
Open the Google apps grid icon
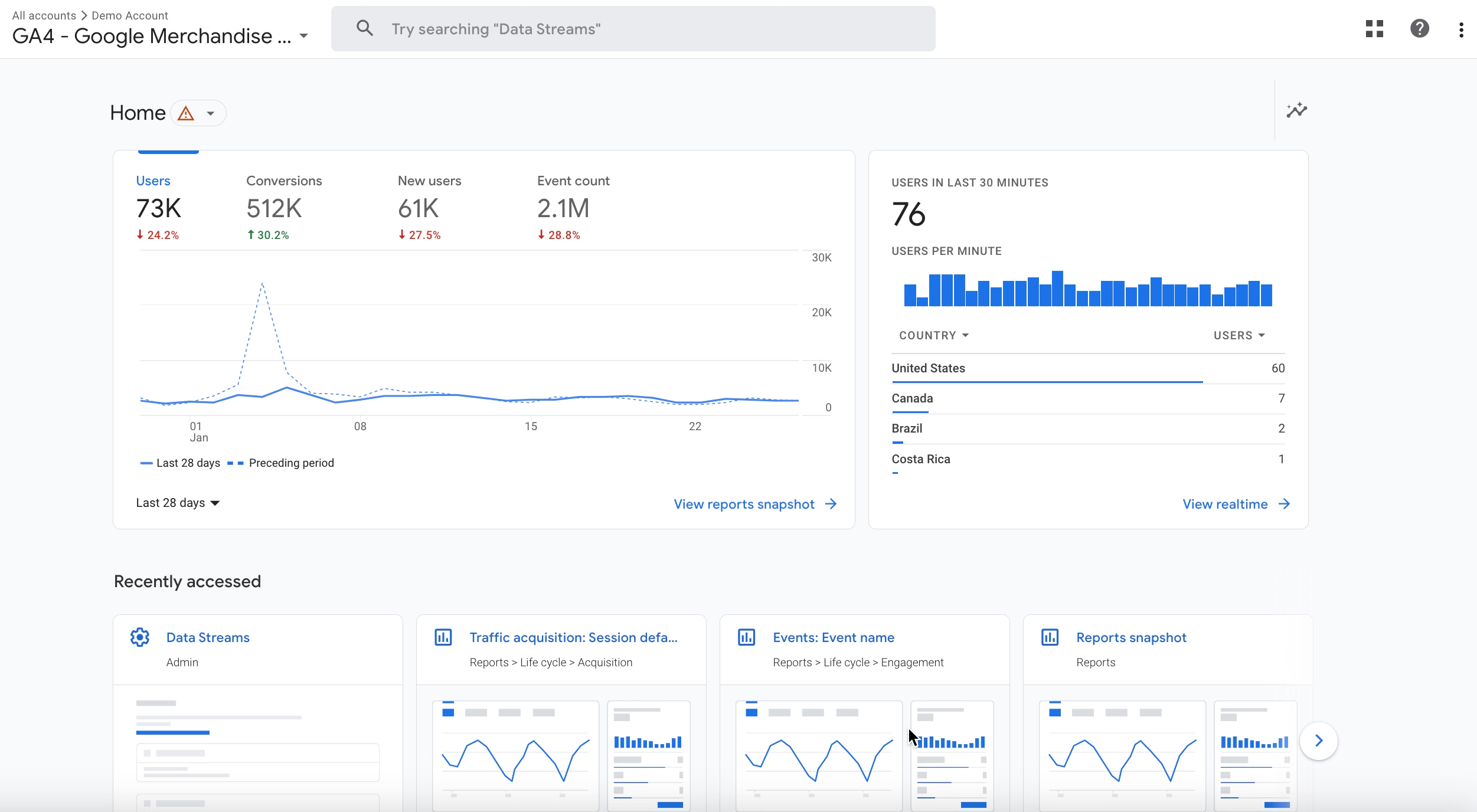coord(1374,29)
